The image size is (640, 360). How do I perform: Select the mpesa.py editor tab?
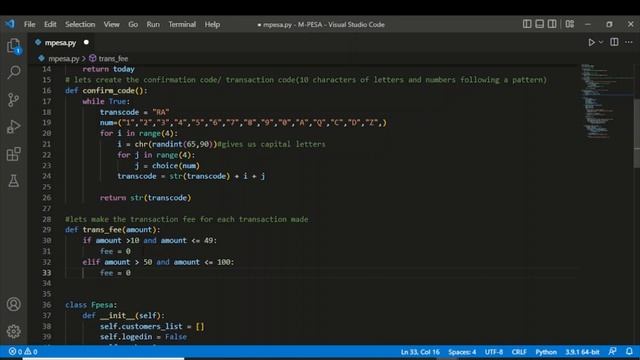[x=62, y=42]
